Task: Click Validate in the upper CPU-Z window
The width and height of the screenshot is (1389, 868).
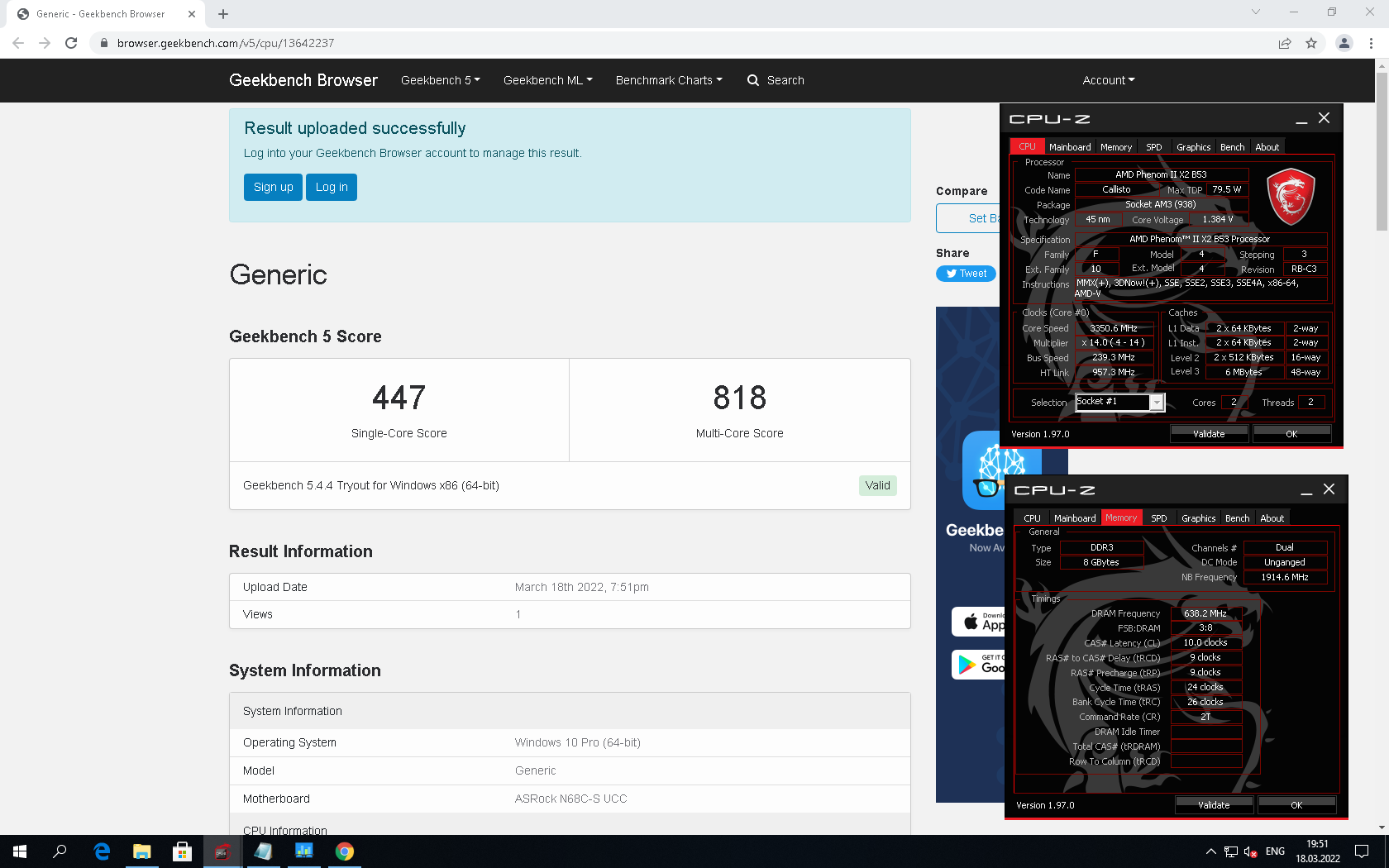Action: coord(1209,434)
